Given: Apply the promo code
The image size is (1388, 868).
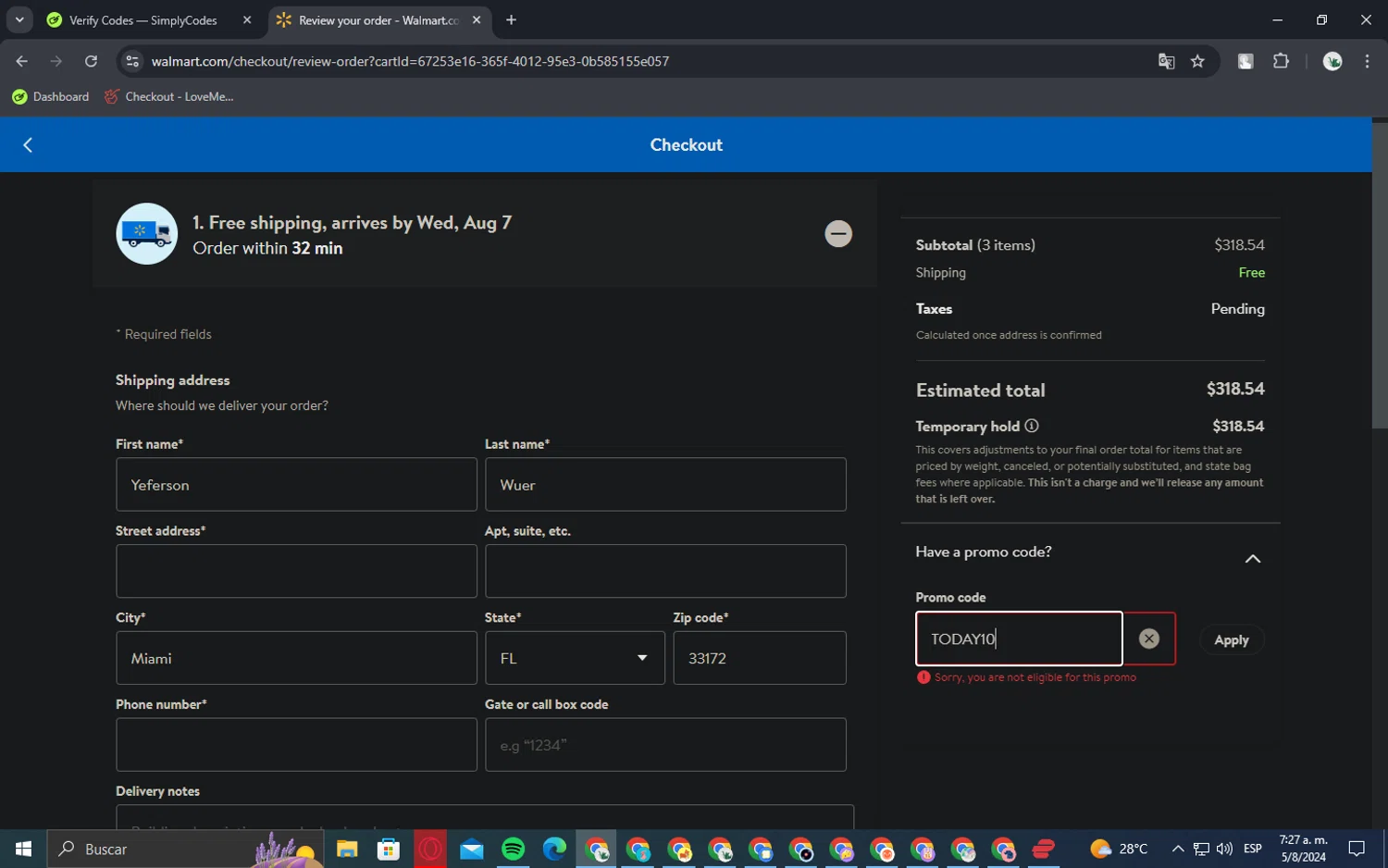Looking at the screenshot, I should point(1231,639).
